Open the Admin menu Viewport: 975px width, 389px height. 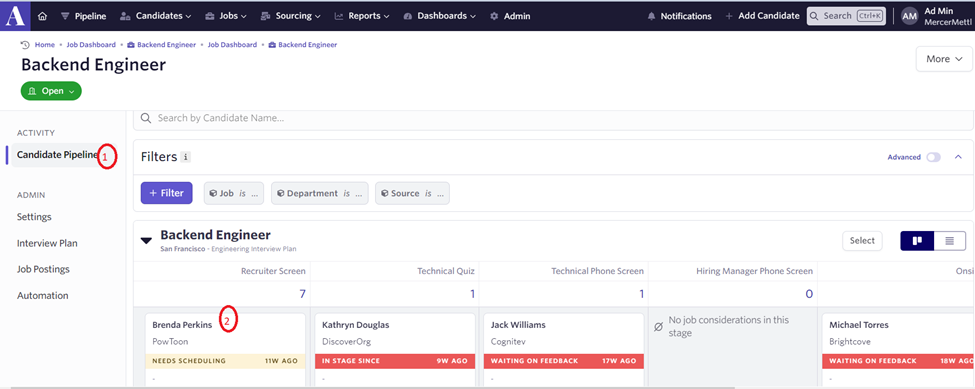pyautogui.click(x=510, y=16)
